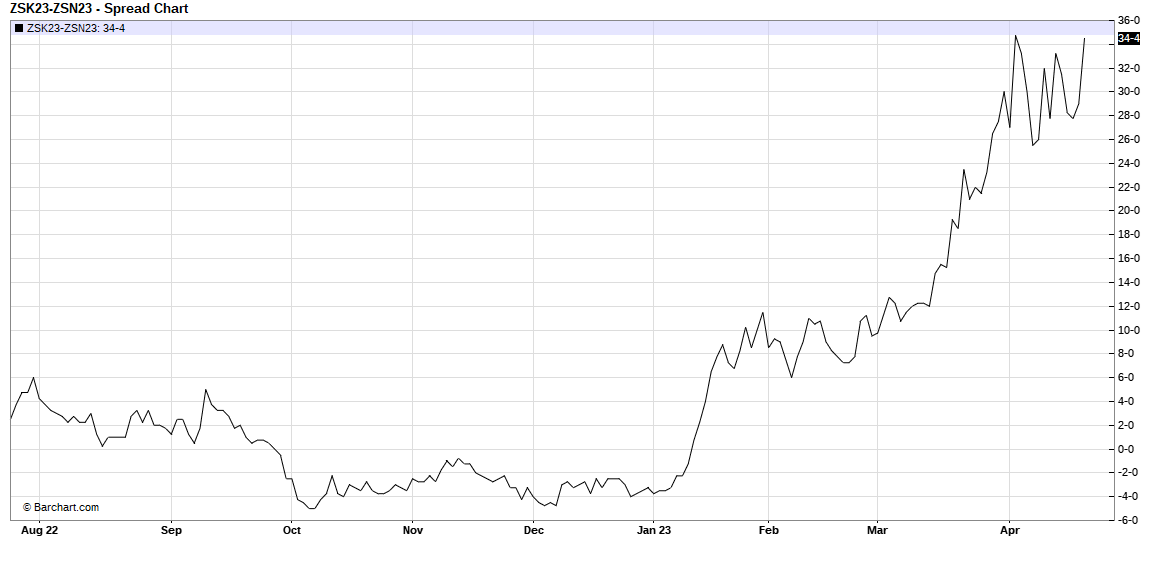1156x561 pixels.
Task: Click the legend label ZSK23-ZSN23: 34-4
Action: (x=76, y=29)
